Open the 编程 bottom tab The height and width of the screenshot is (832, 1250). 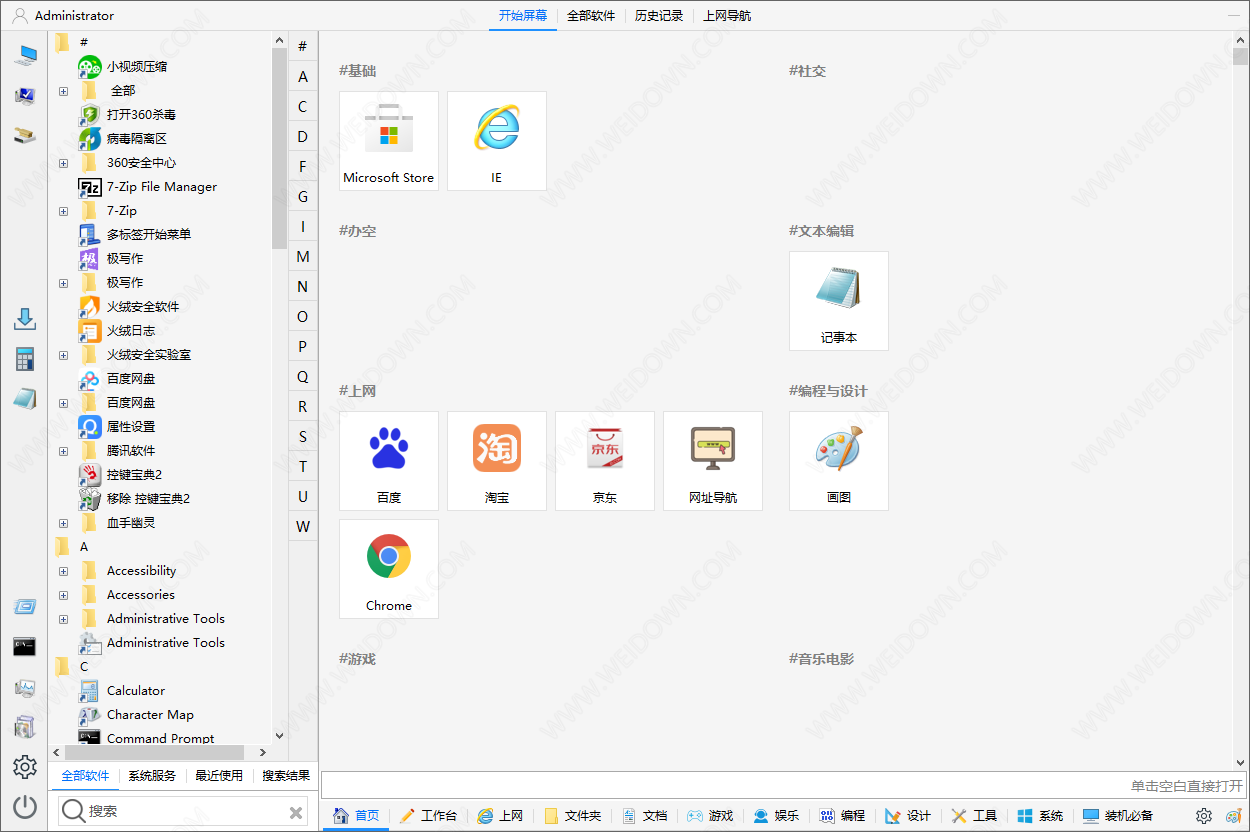click(x=842, y=816)
